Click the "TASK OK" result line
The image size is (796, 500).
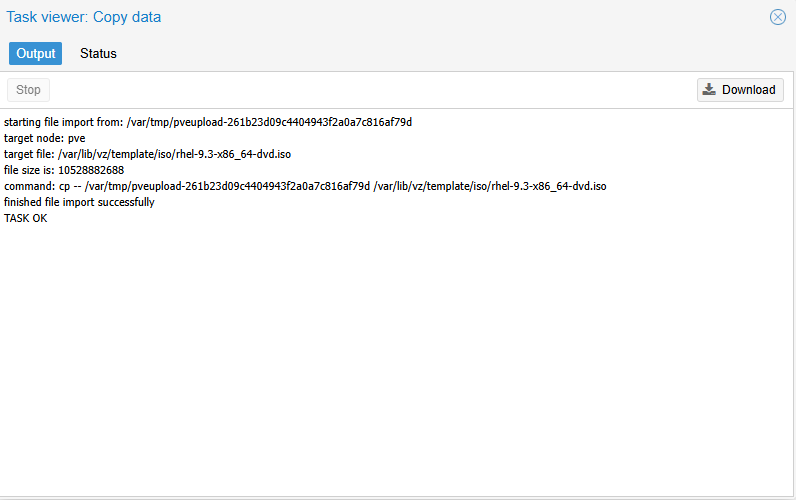point(26,218)
